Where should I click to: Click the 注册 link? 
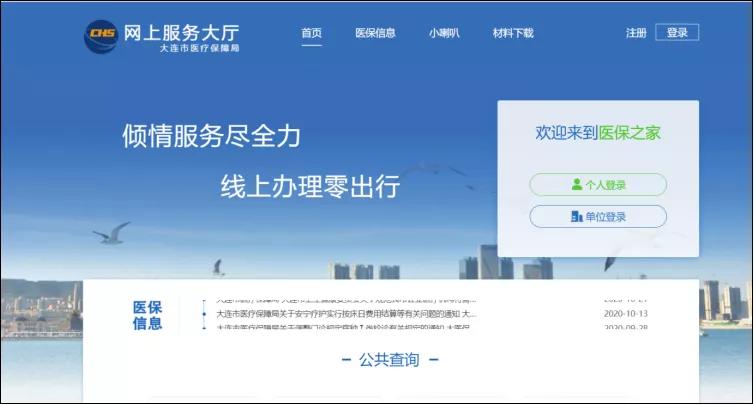(x=636, y=33)
